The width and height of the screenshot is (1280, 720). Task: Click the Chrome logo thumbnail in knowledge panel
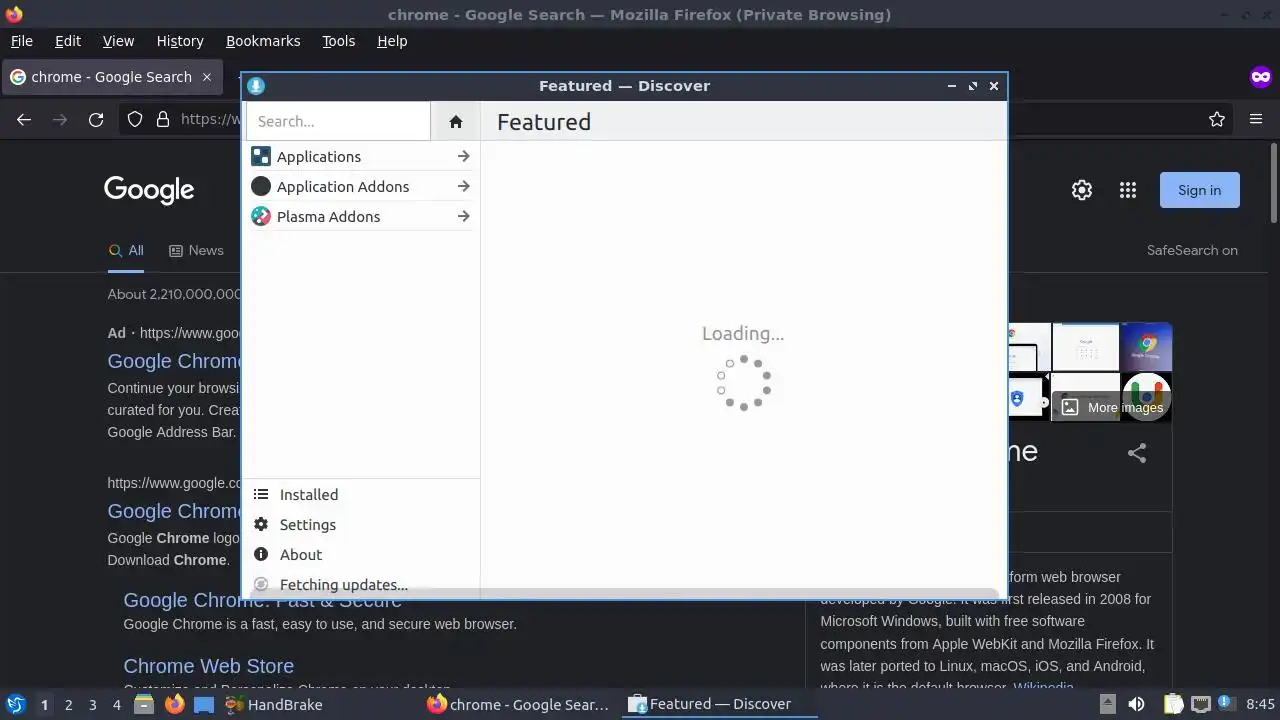tap(1146, 346)
